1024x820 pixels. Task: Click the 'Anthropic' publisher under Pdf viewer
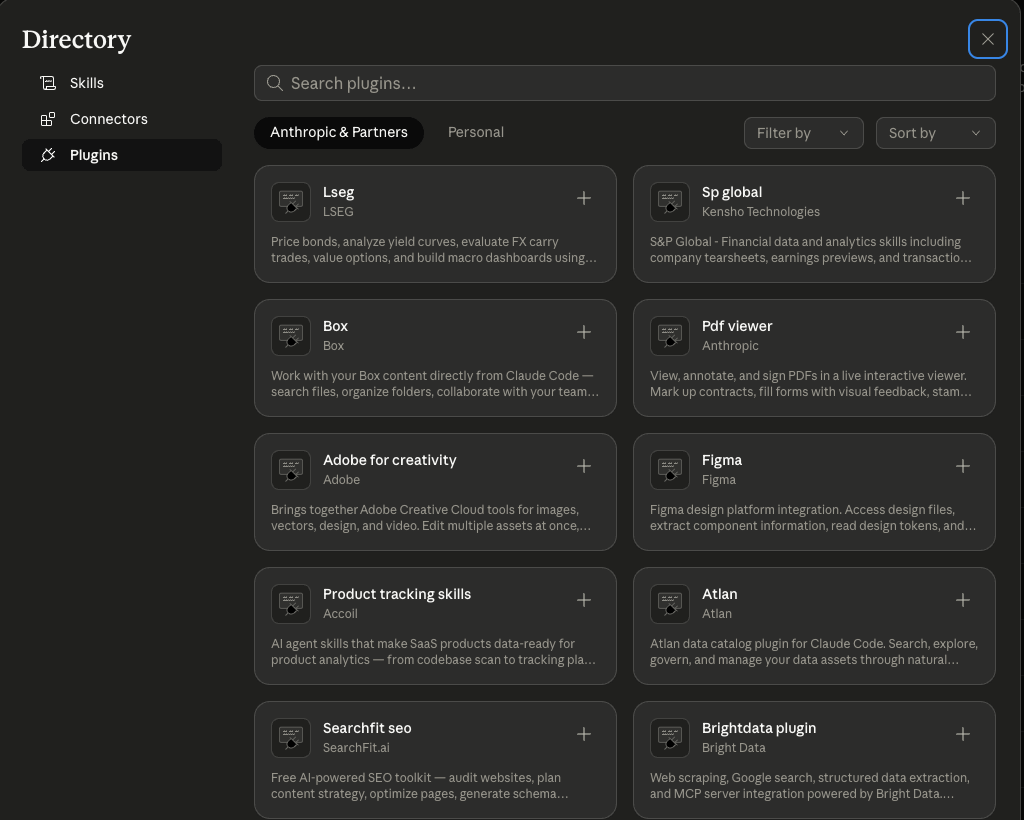(730, 346)
